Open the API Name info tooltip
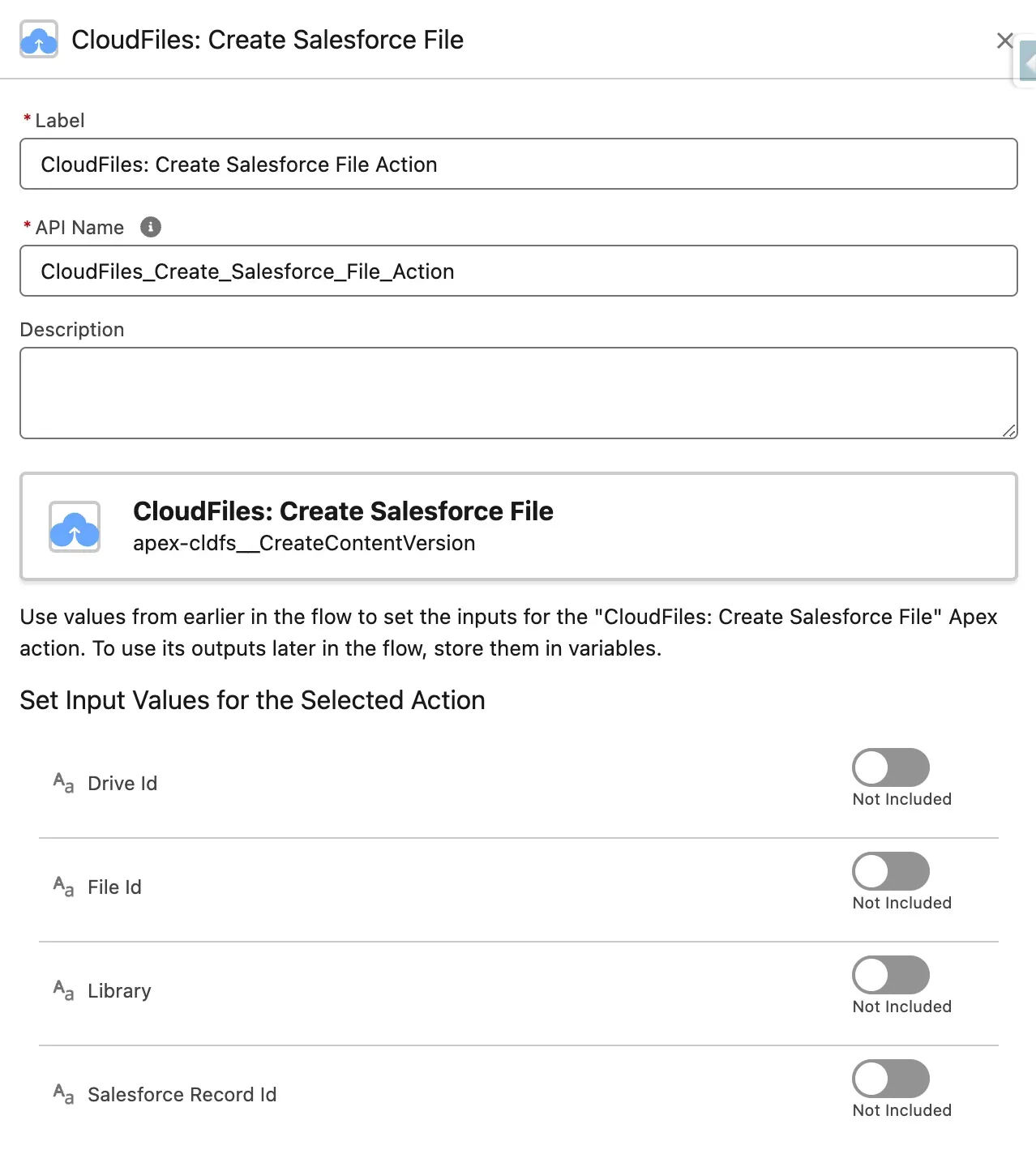 [x=151, y=227]
